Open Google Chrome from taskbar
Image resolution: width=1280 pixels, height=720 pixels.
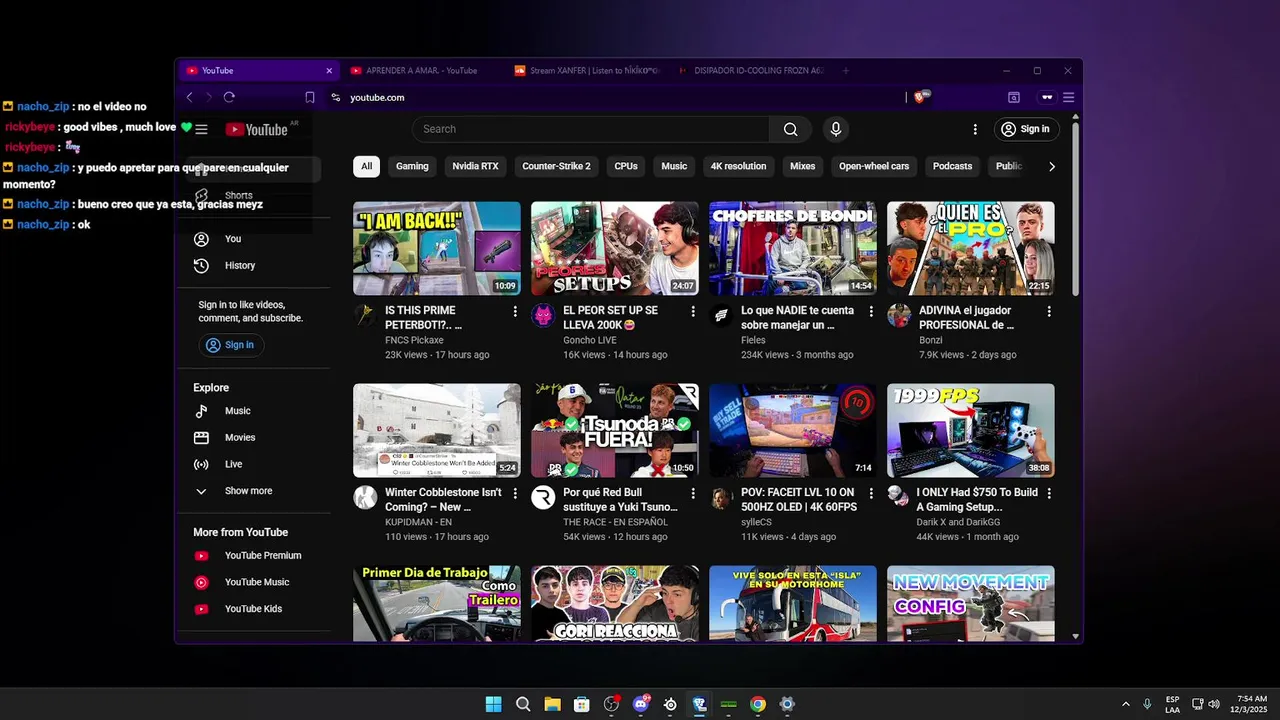(x=758, y=704)
